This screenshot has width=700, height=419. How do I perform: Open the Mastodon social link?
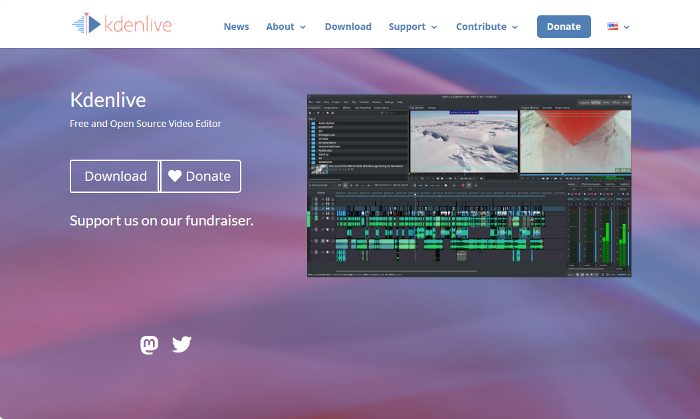pyautogui.click(x=149, y=344)
